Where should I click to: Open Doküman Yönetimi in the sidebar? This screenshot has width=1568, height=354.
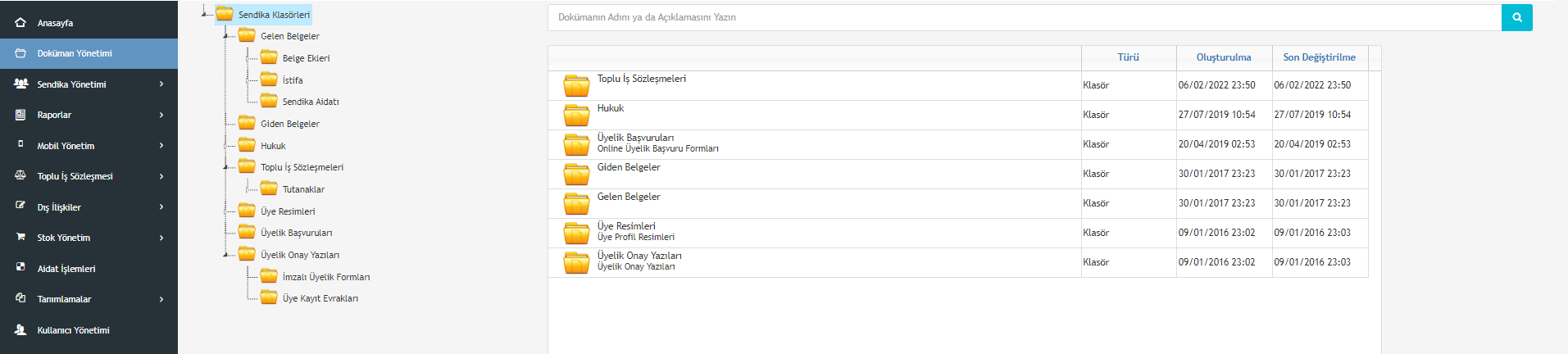pyautogui.click(x=75, y=53)
